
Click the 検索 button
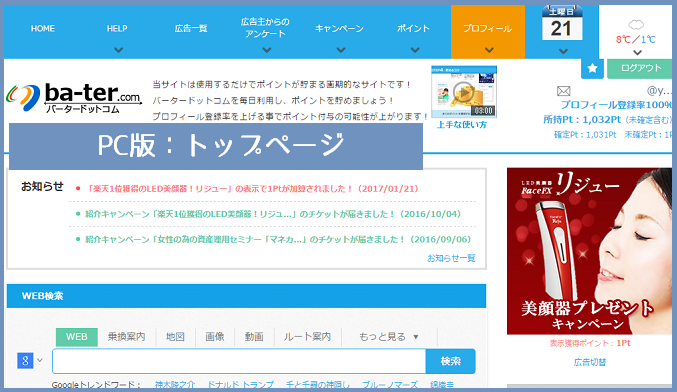click(x=451, y=361)
